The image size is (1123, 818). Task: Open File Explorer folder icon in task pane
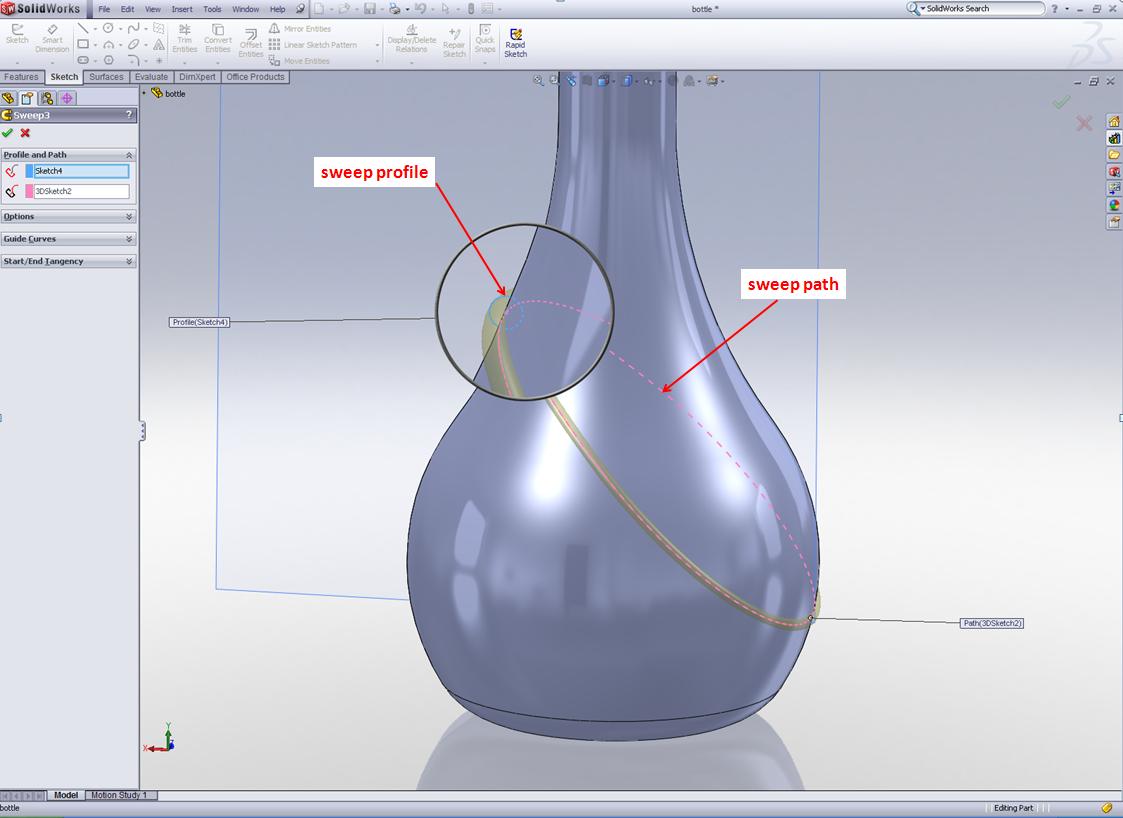[x=1114, y=155]
